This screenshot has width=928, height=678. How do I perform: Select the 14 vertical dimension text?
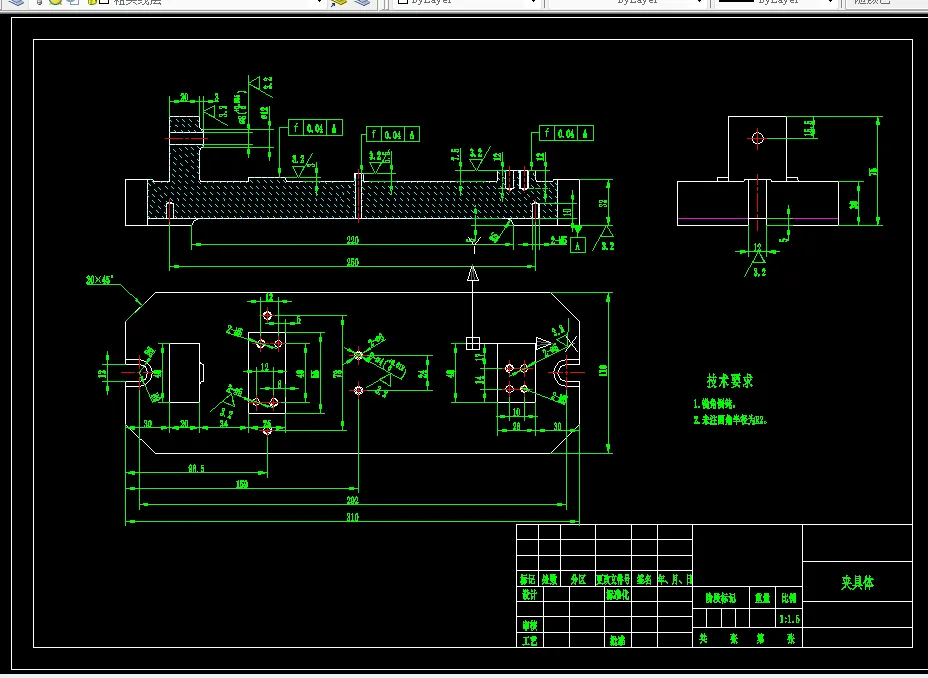click(x=481, y=379)
